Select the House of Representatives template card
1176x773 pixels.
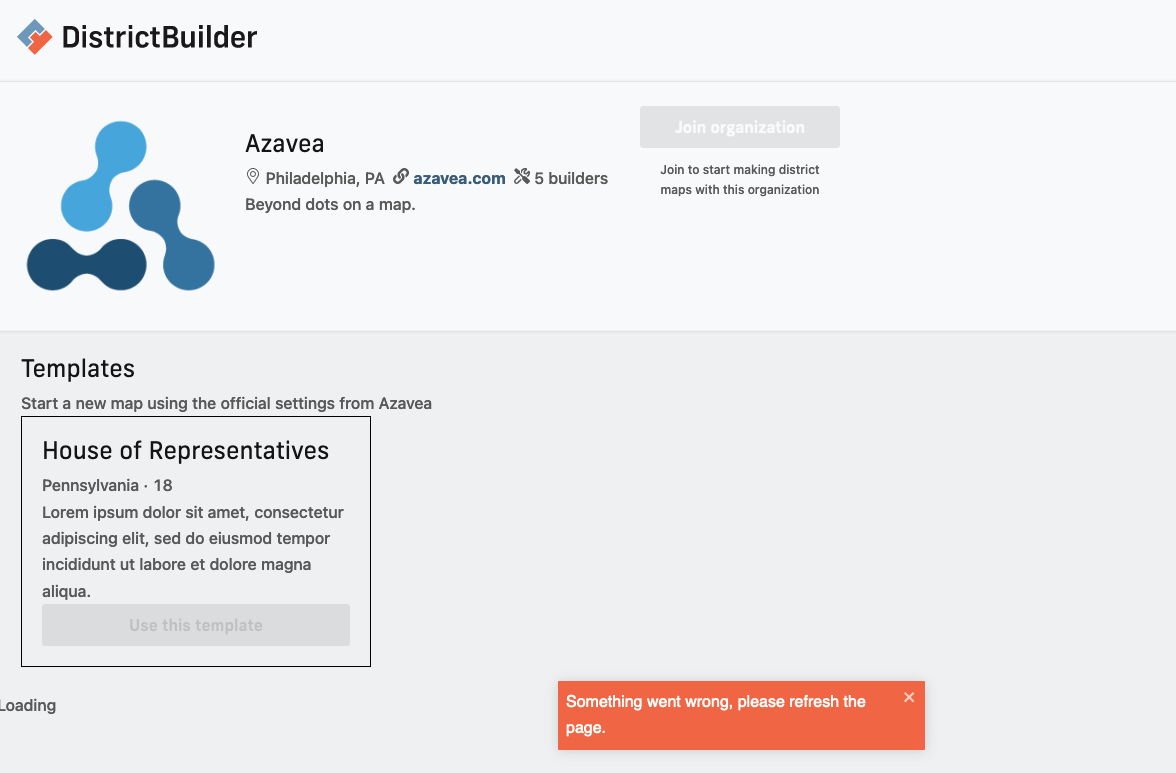pyautogui.click(x=195, y=541)
